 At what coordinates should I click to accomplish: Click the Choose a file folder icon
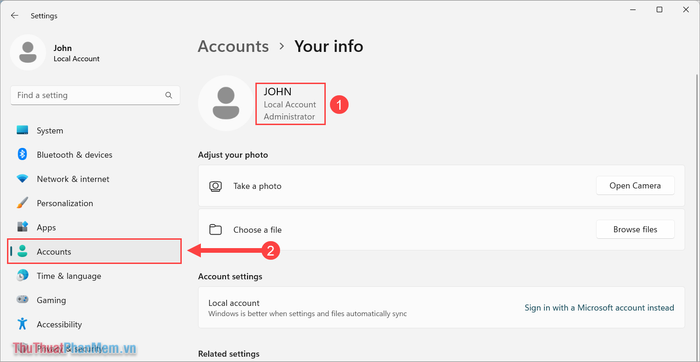pyautogui.click(x=216, y=230)
